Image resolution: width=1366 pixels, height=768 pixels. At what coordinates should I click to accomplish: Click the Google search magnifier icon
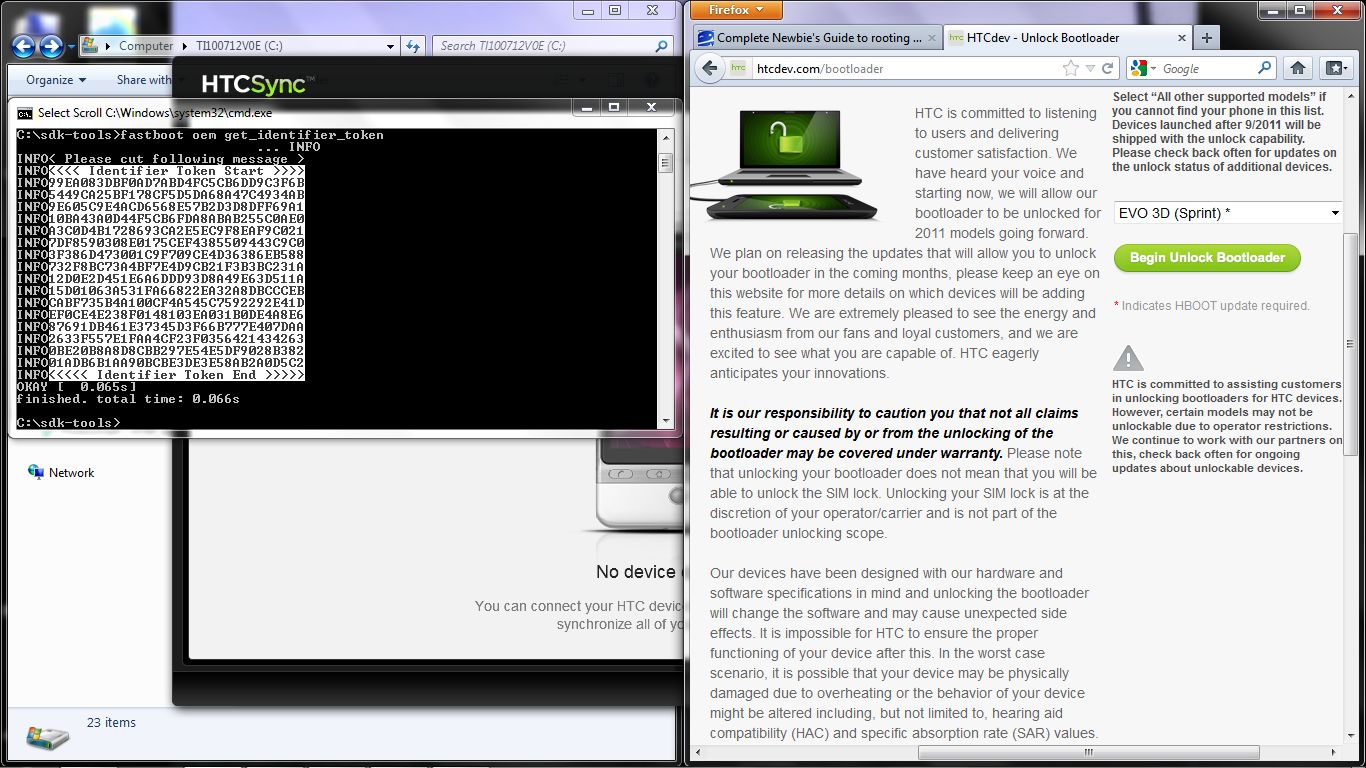[x=1265, y=68]
